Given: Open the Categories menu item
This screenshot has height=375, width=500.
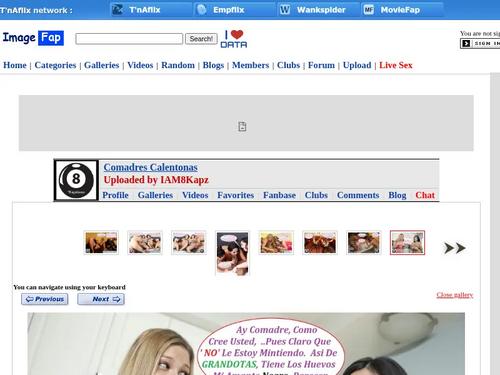Looking at the screenshot, I should (55, 65).
